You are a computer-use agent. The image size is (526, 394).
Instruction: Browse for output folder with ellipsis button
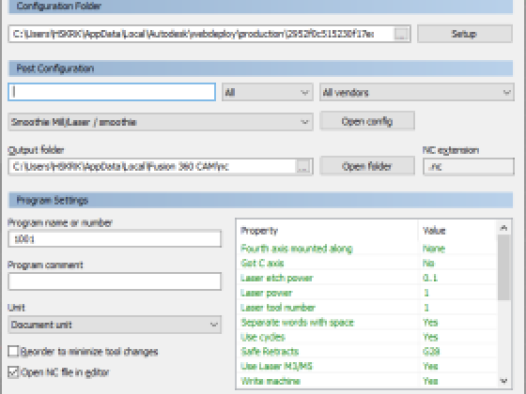point(303,167)
